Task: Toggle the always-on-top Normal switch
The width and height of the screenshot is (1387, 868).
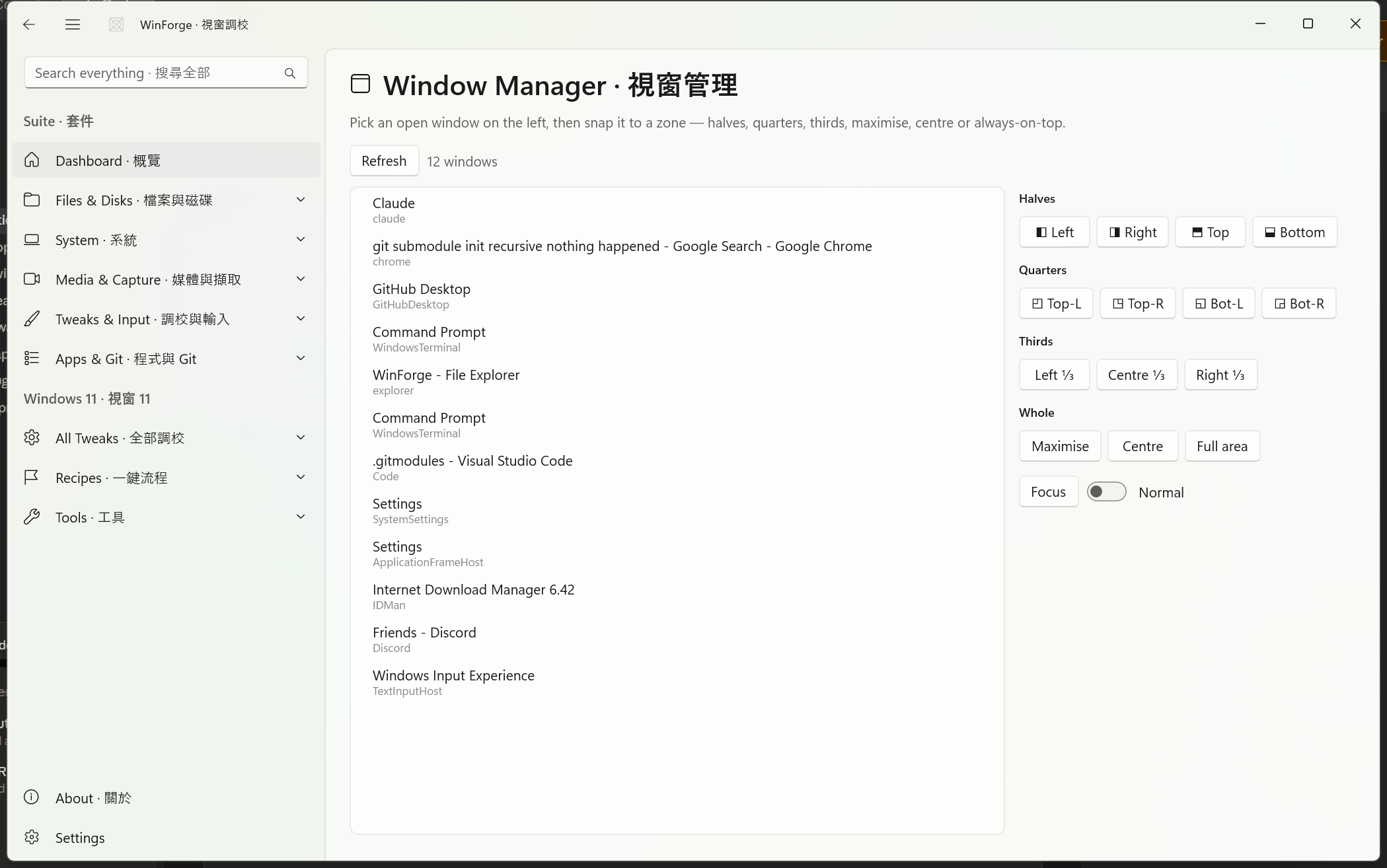Action: tap(1106, 491)
